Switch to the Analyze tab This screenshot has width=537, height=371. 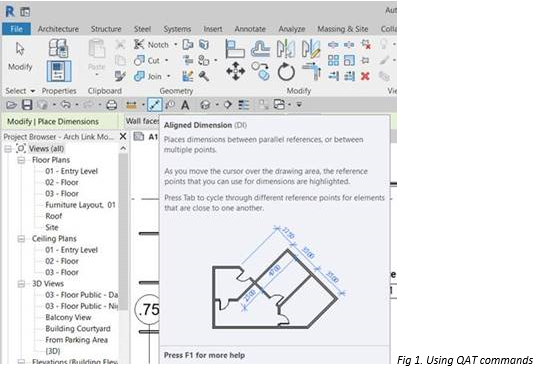click(x=292, y=29)
